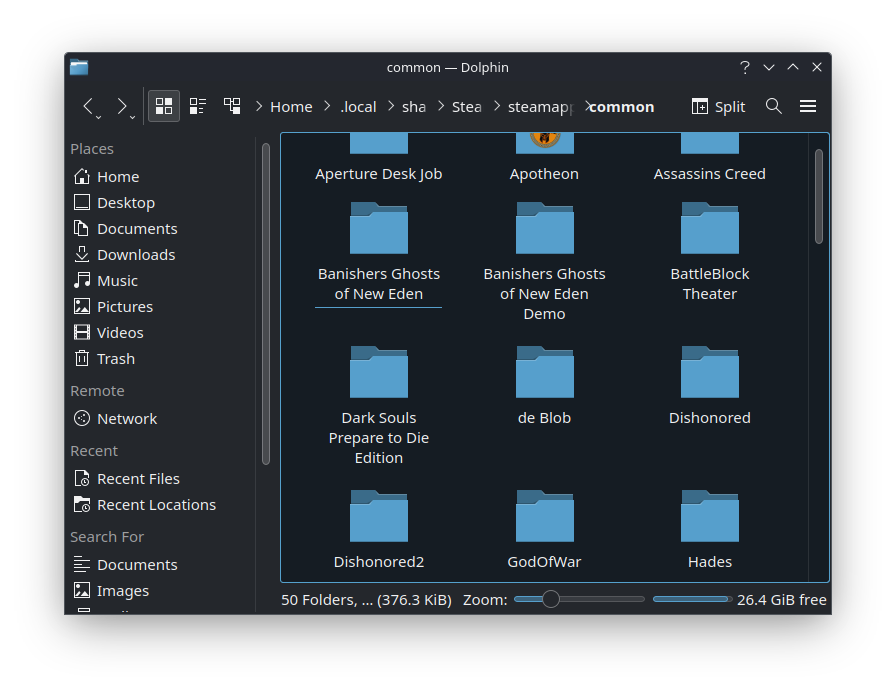Click the Dolphin folder icon in title bar
Image resolution: width=896 pixels, height=691 pixels.
click(79, 67)
